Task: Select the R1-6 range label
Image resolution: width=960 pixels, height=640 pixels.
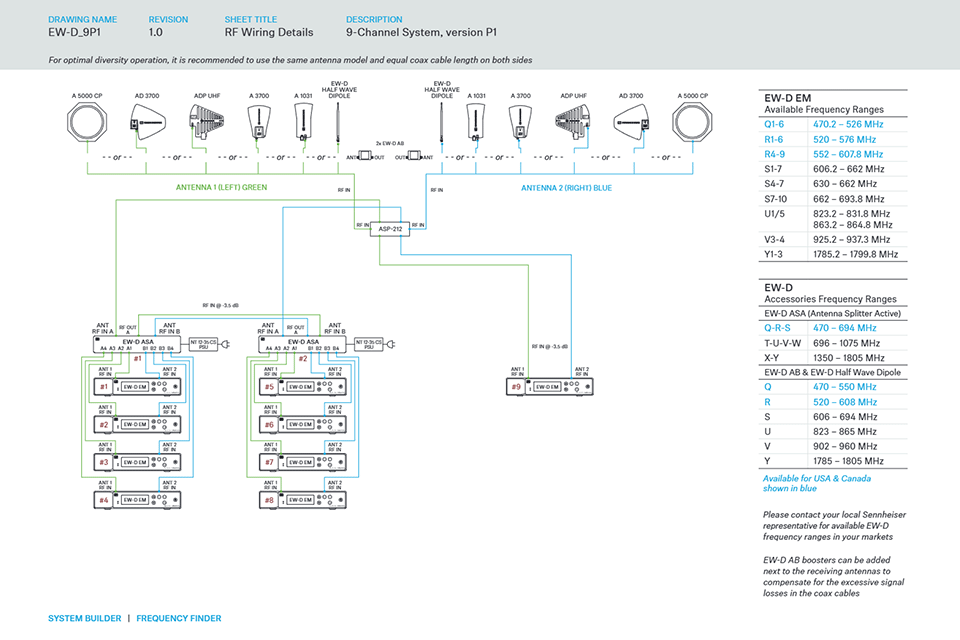Action: pos(773,140)
